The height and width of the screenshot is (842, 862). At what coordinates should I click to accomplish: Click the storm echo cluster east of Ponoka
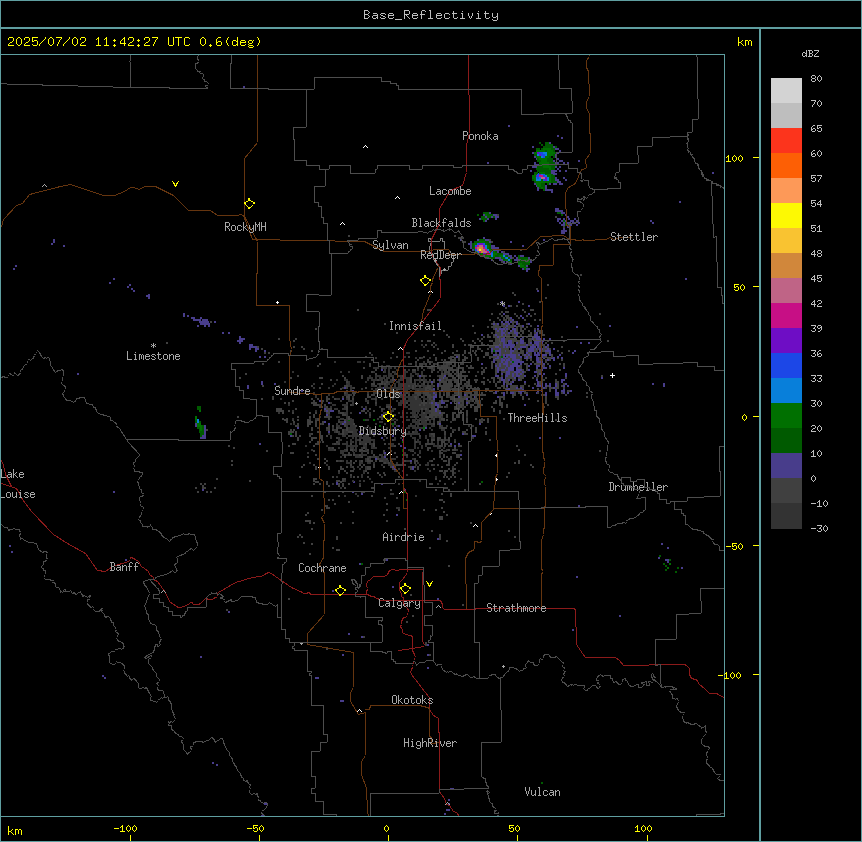click(x=544, y=167)
